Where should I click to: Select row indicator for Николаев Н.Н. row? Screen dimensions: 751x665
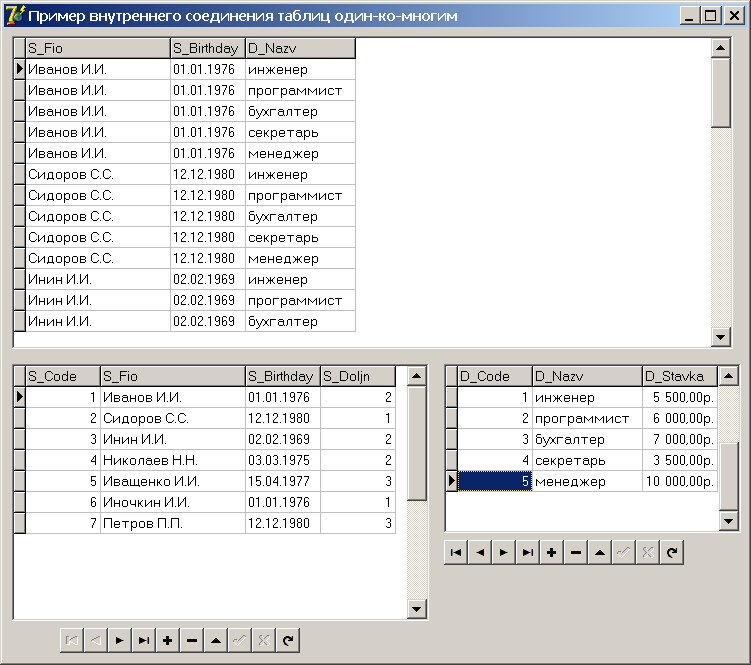click(x=19, y=460)
